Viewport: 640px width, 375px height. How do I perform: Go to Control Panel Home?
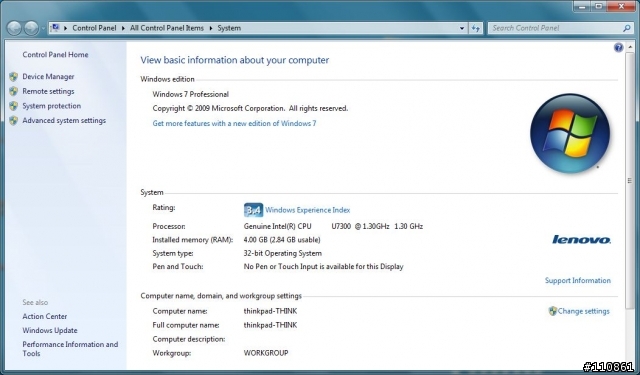(x=55, y=55)
